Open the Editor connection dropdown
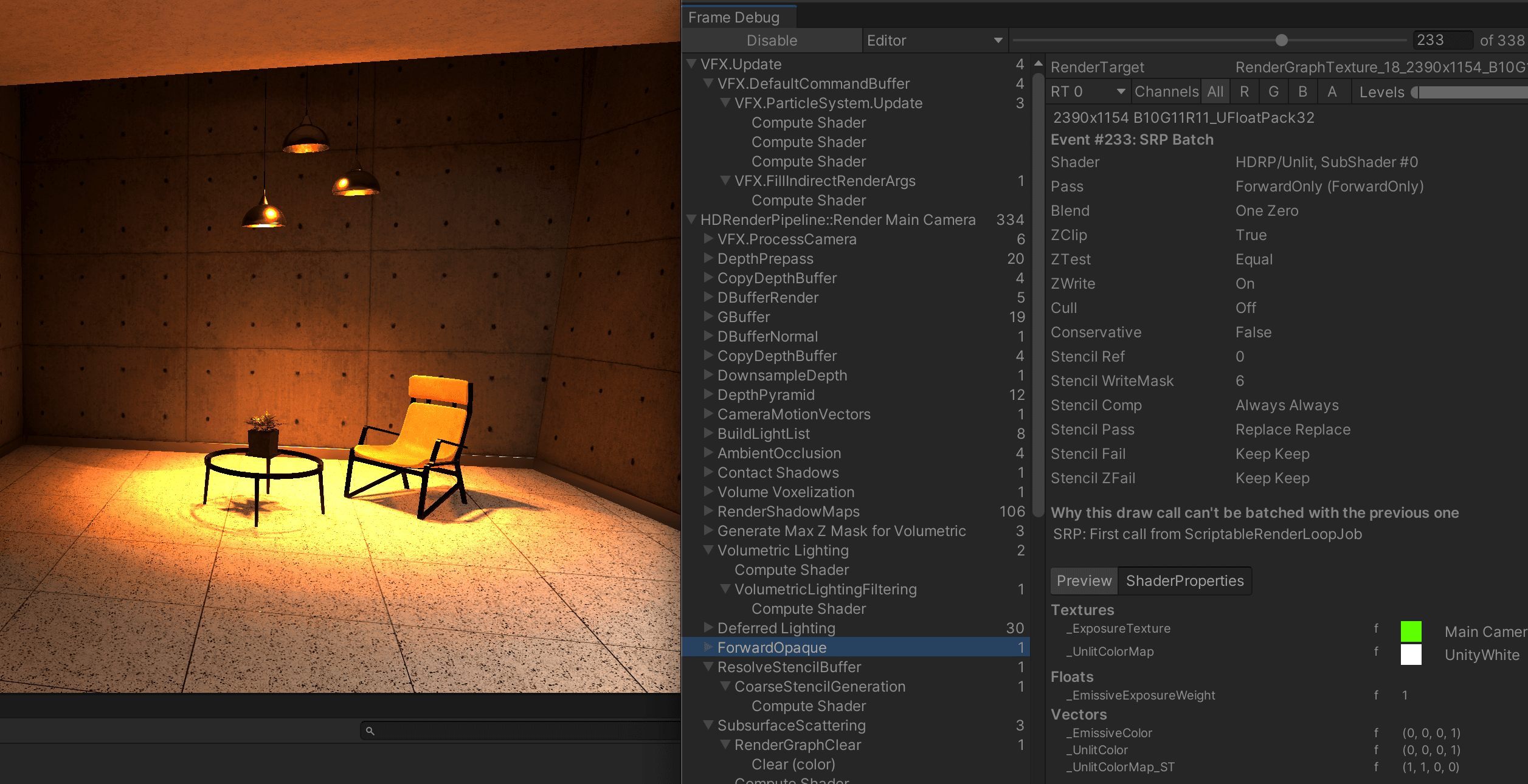Screen dimensions: 1528x784 tap(934, 41)
